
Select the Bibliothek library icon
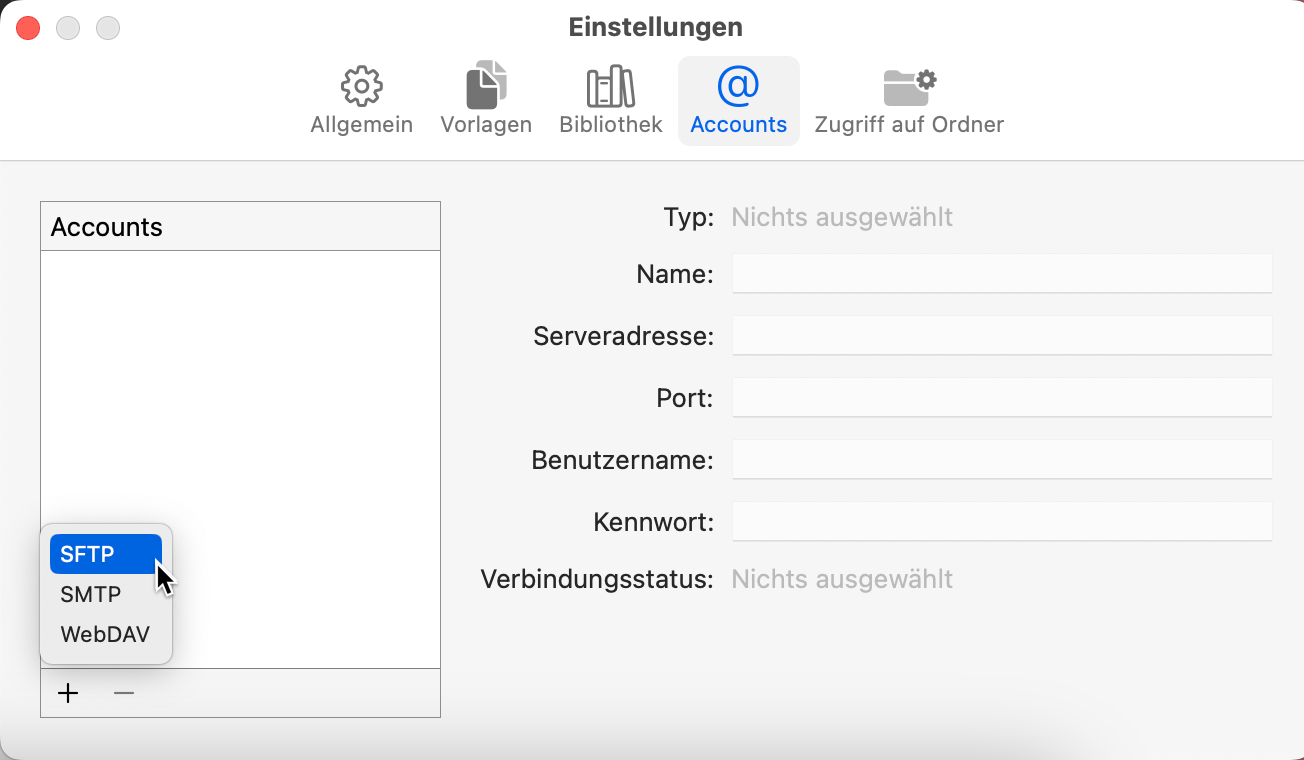609,95
